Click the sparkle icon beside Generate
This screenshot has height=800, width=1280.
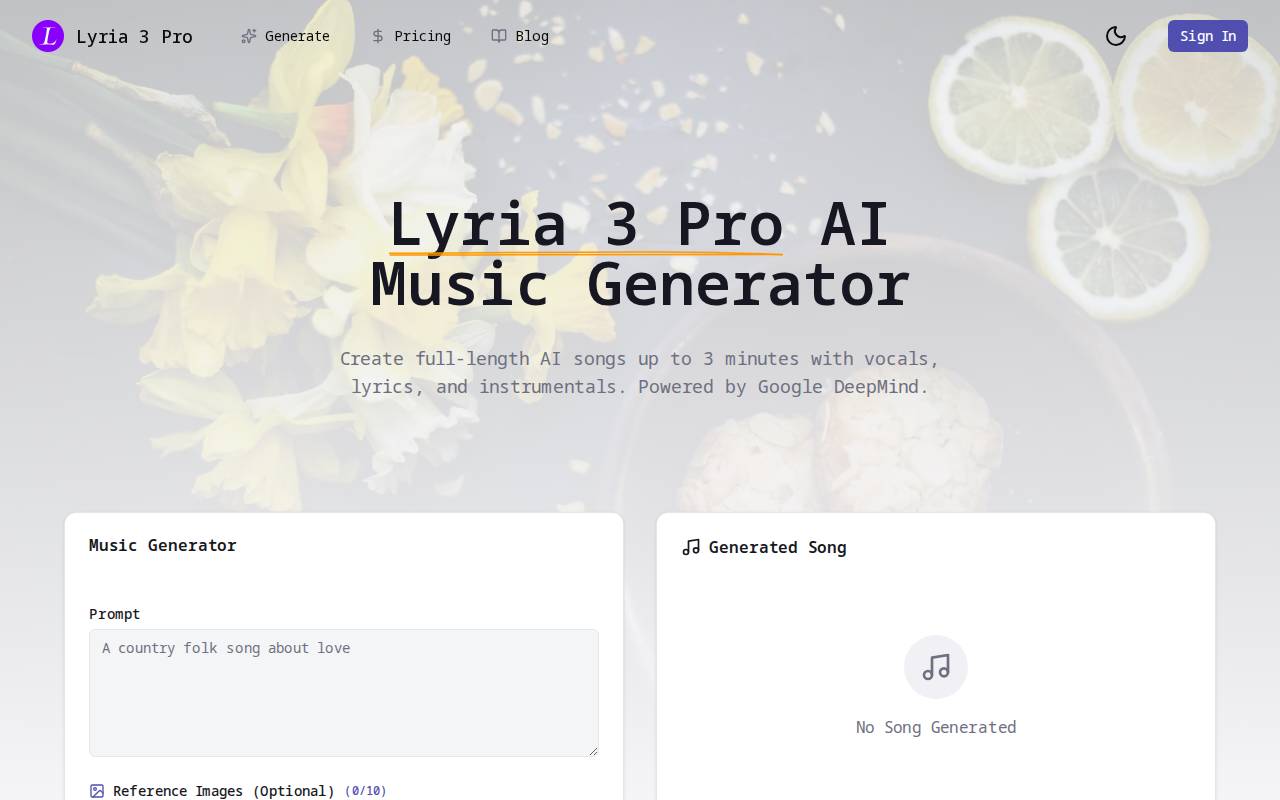[249, 36]
